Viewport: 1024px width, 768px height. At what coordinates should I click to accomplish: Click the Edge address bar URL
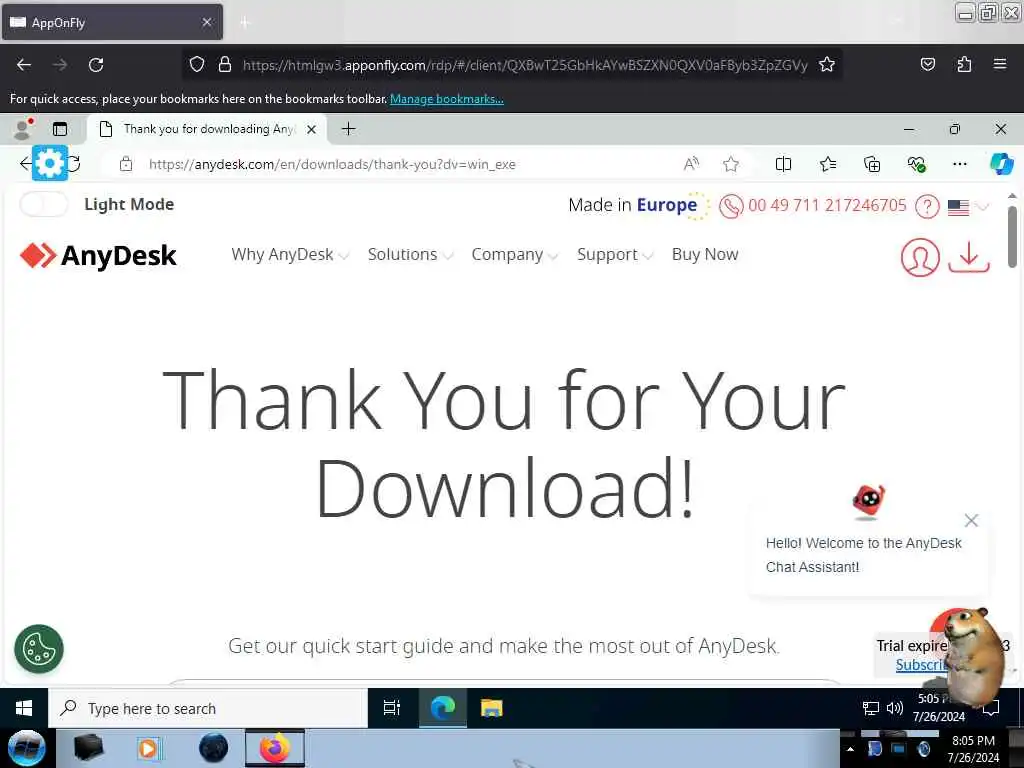332,165
